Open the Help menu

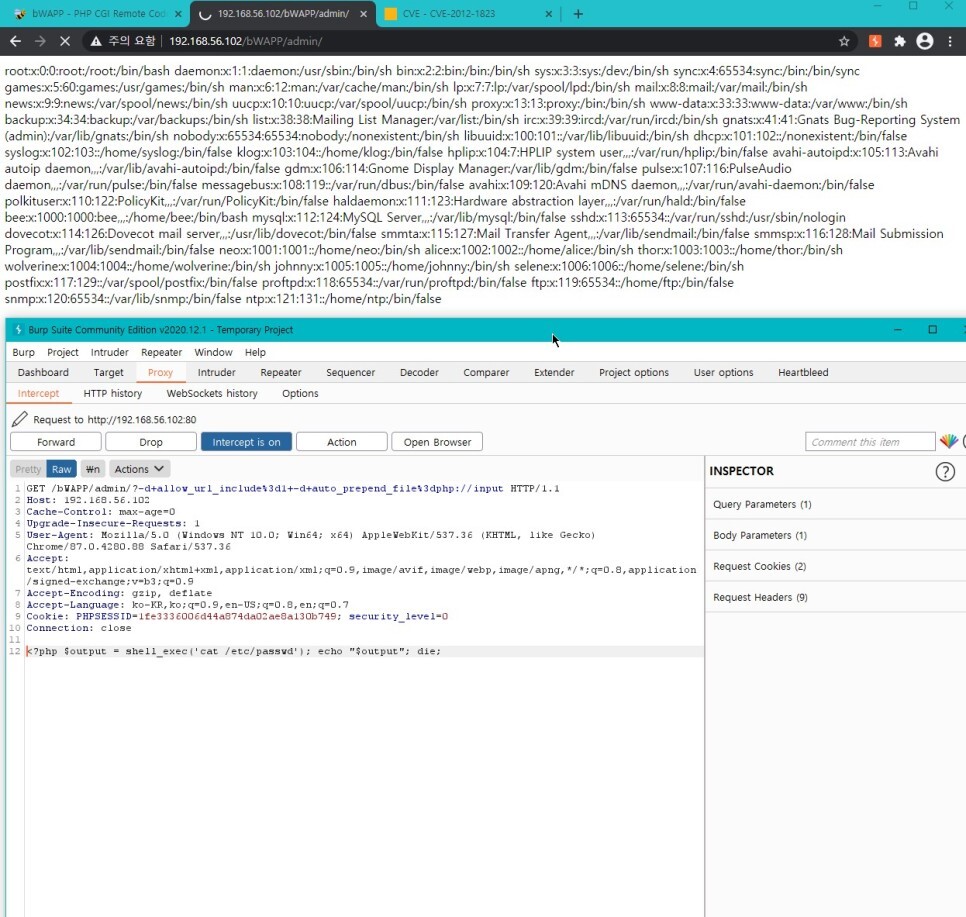tap(255, 352)
